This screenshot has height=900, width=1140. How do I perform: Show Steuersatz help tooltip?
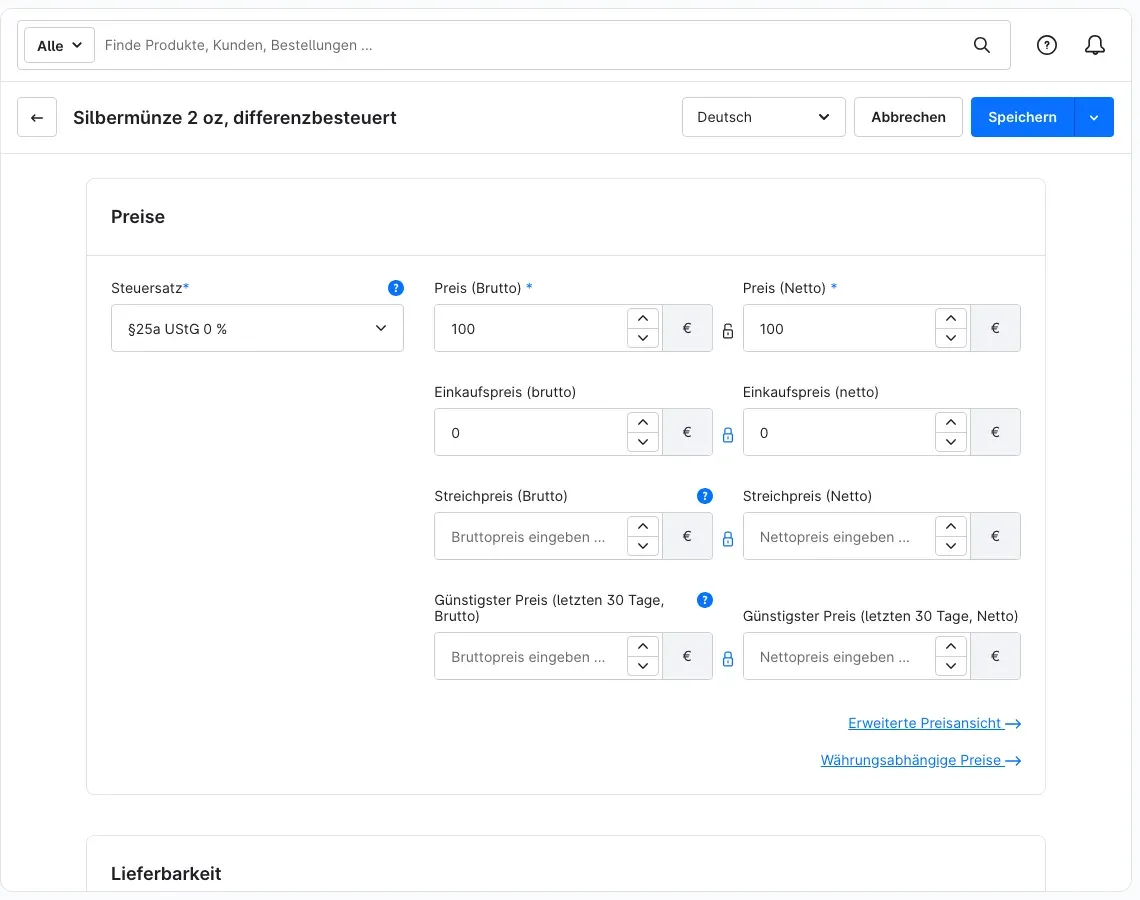click(396, 288)
